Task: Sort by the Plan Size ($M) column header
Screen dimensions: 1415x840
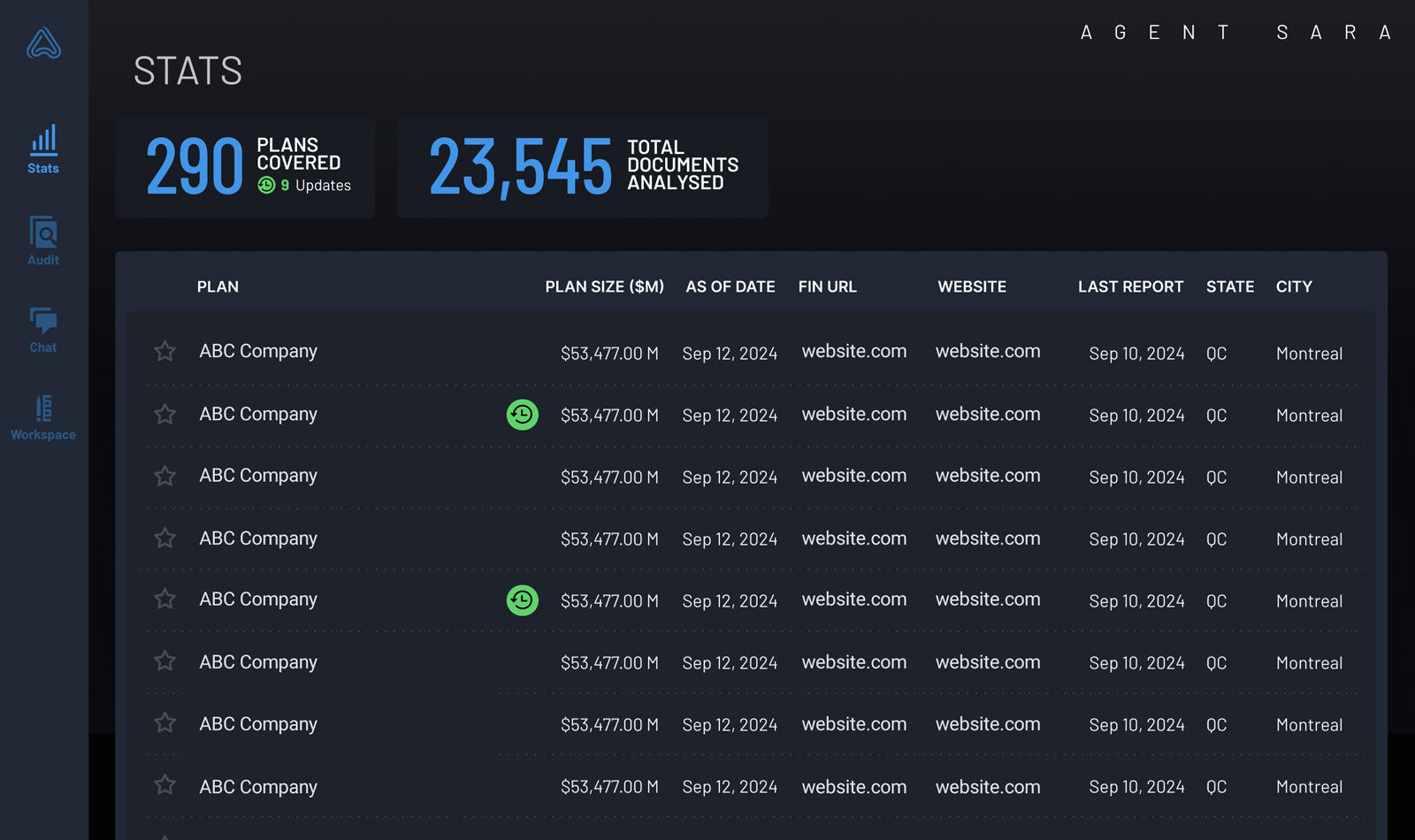Action: (604, 286)
